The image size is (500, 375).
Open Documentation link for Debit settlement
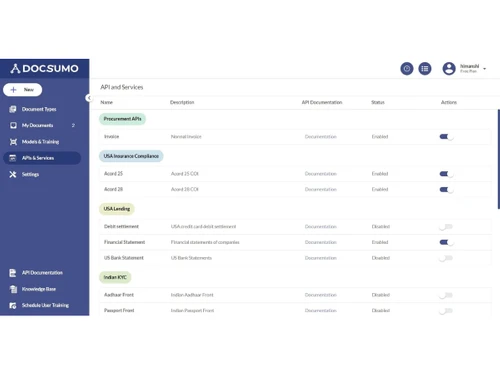coord(321,227)
